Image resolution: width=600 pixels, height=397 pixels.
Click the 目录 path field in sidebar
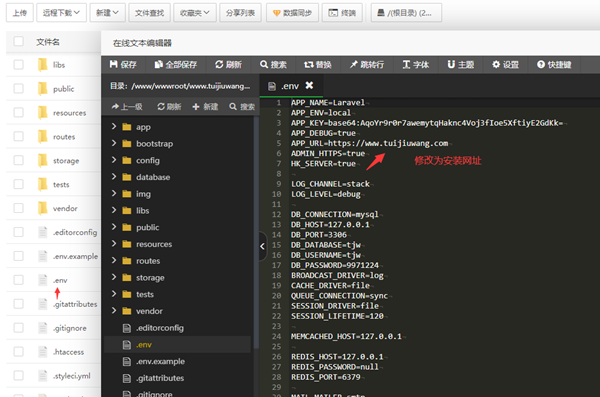click(x=180, y=86)
